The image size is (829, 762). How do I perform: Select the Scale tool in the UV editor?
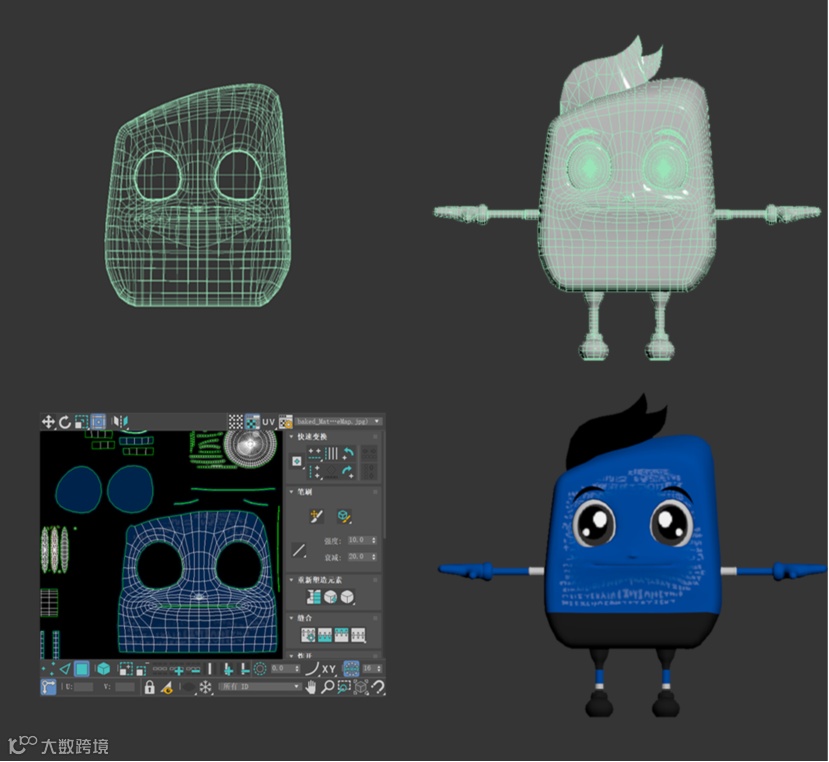click(81, 422)
